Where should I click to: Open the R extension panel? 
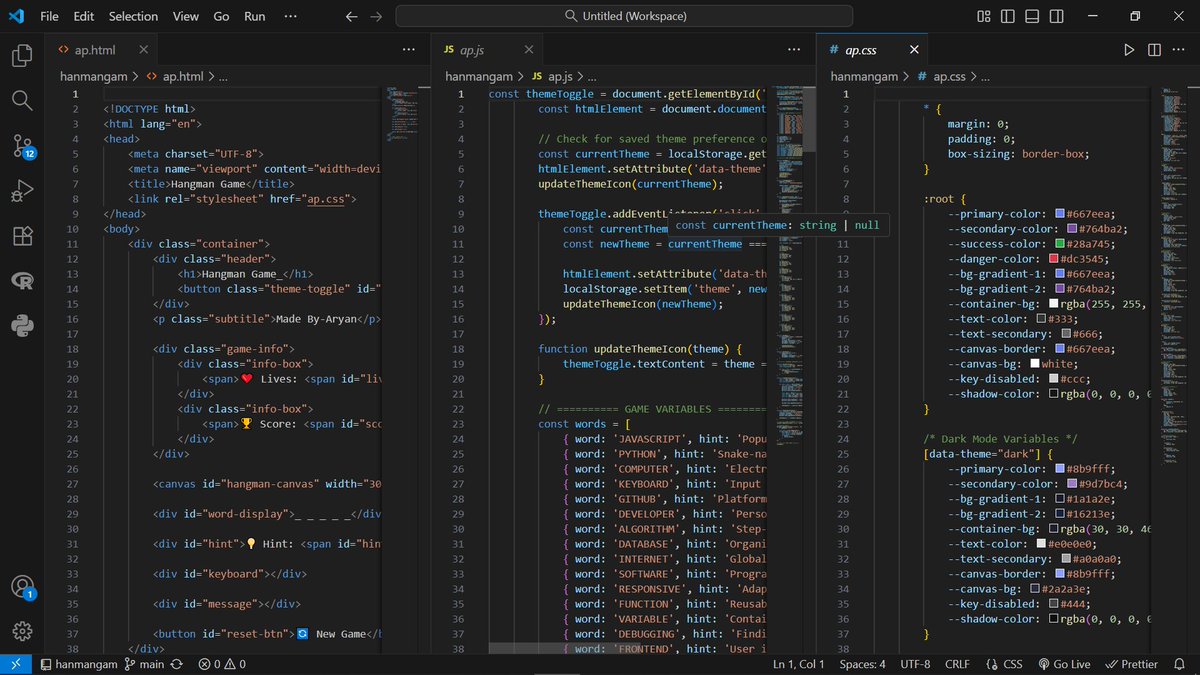(22, 281)
